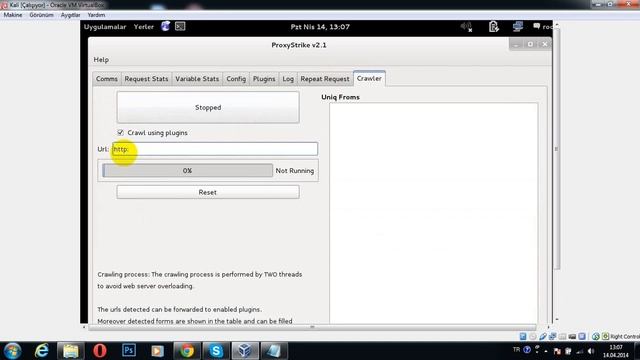Viewport: 640px width, 360px height.
Task: Open the media player taskbar icon
Action: tap(158, 351)
